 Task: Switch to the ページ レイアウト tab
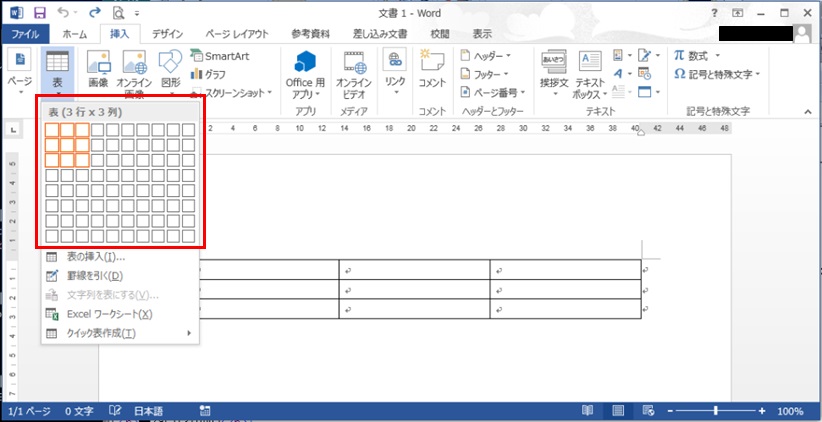tap(237, 35)
